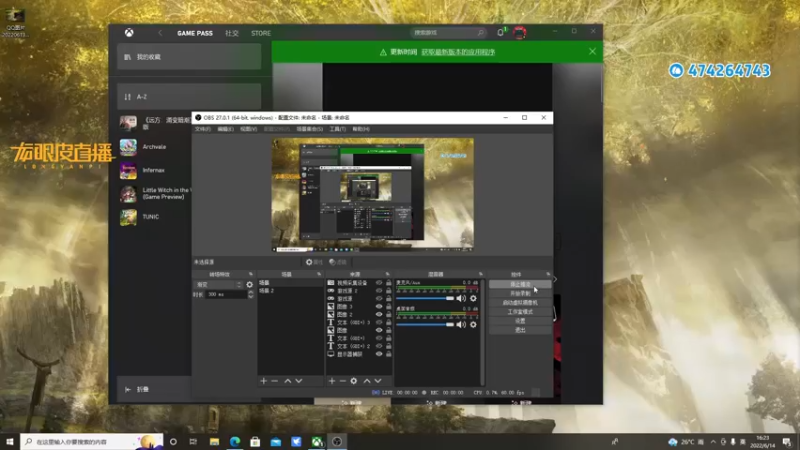
Task: Click the 300 ms duration field
Action: pyautogui.click(x=227, y=294)
